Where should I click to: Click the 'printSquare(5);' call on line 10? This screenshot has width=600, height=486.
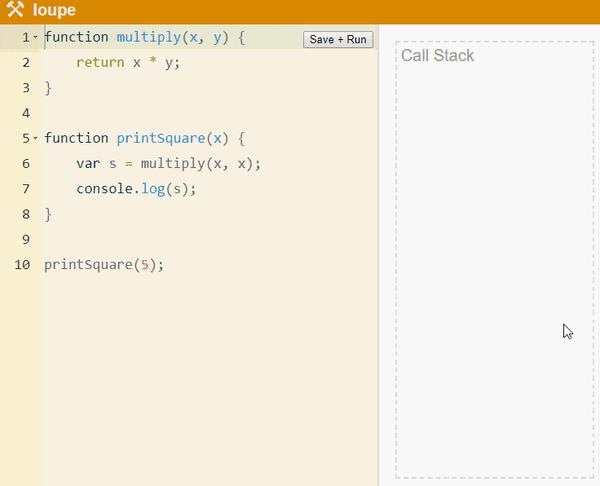click(x=104, y=265)
